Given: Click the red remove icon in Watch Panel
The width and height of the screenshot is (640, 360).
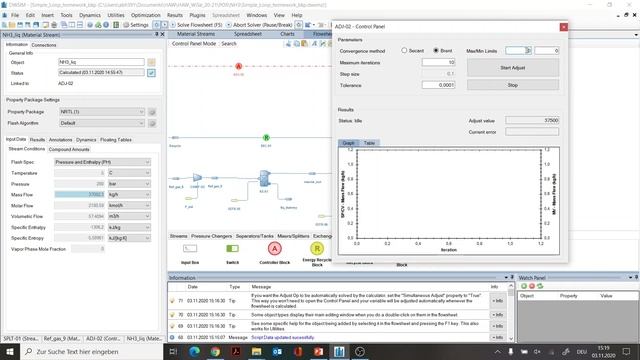Looking at the screenshot, I should tap(532, 286).
